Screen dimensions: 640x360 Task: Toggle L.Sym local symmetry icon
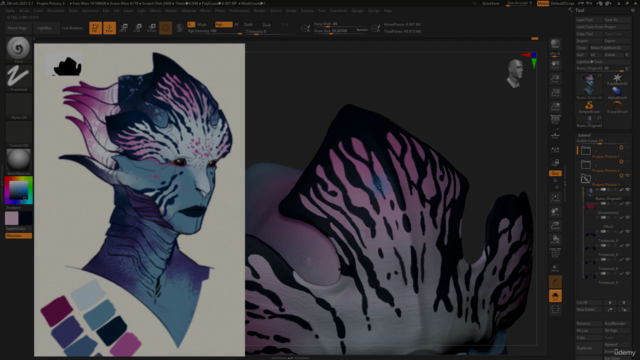[555, 151]
